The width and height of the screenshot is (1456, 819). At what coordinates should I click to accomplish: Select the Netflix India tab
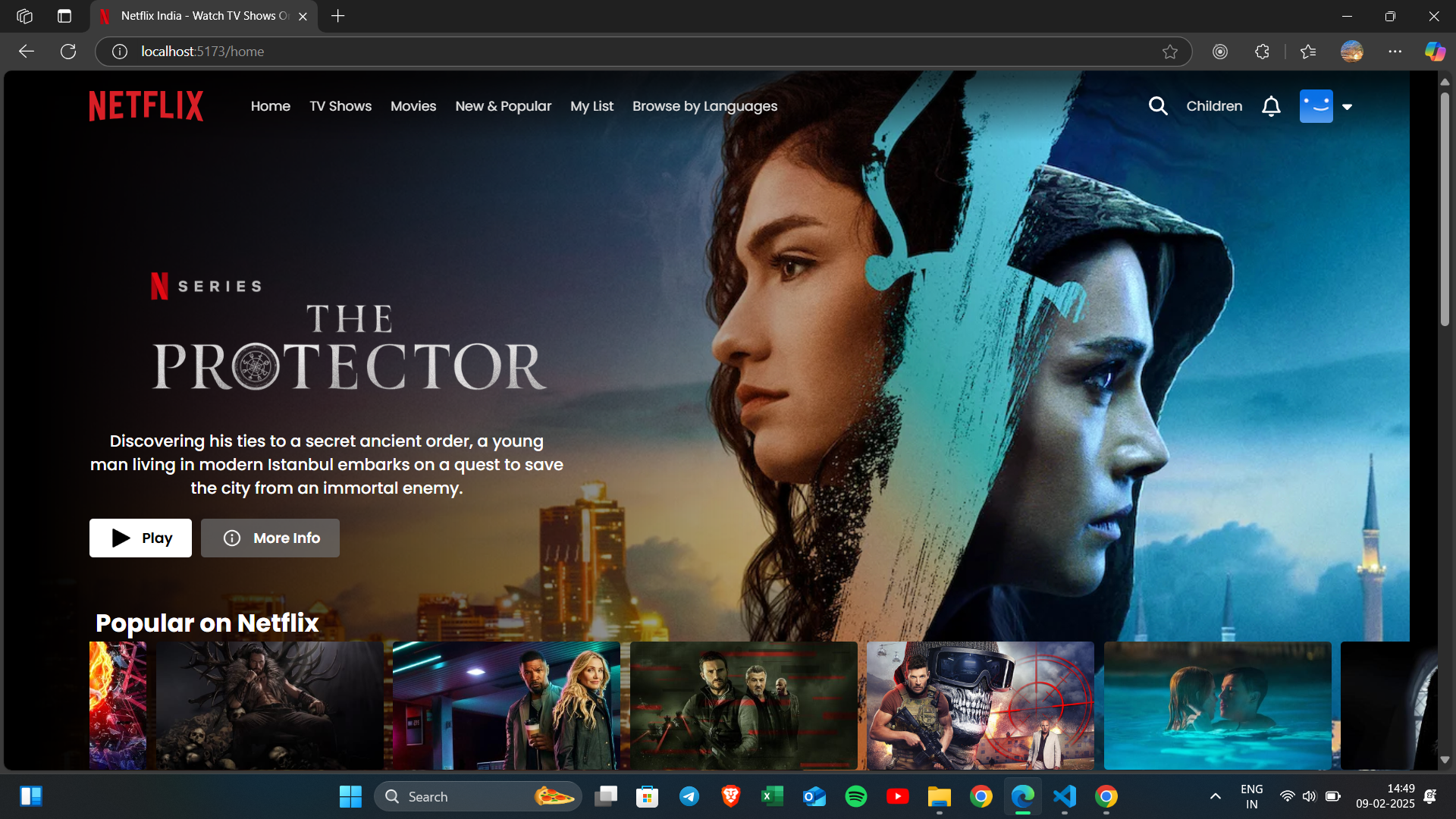(x=204, y=16)
